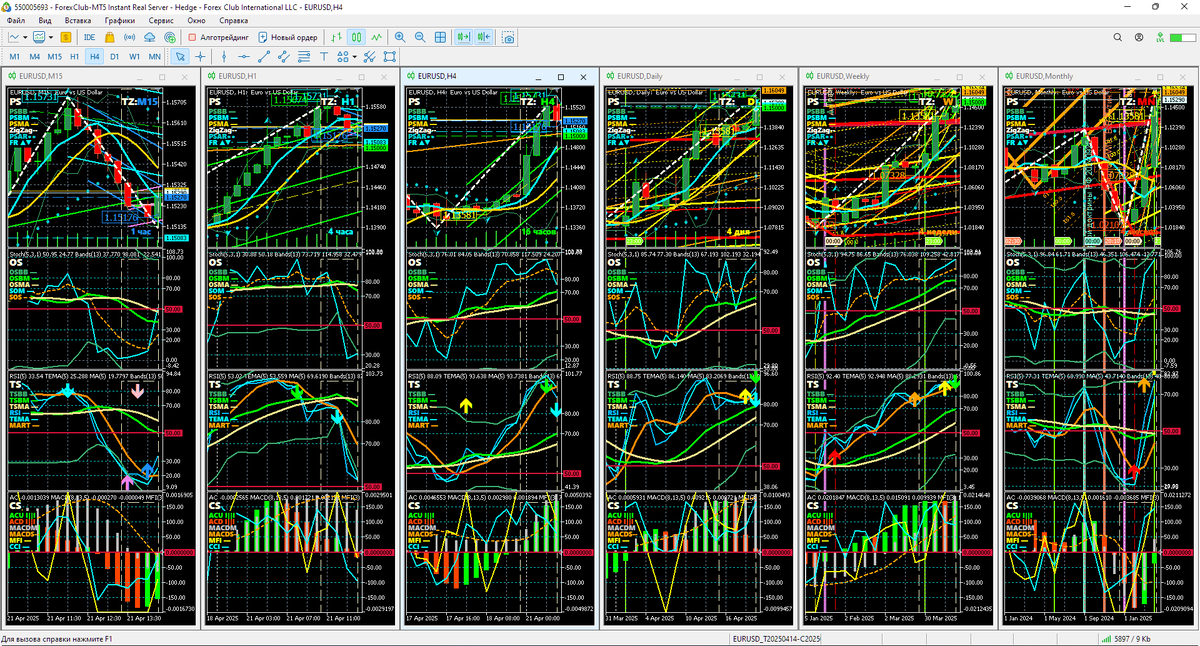Open the Файл menu

15,20
